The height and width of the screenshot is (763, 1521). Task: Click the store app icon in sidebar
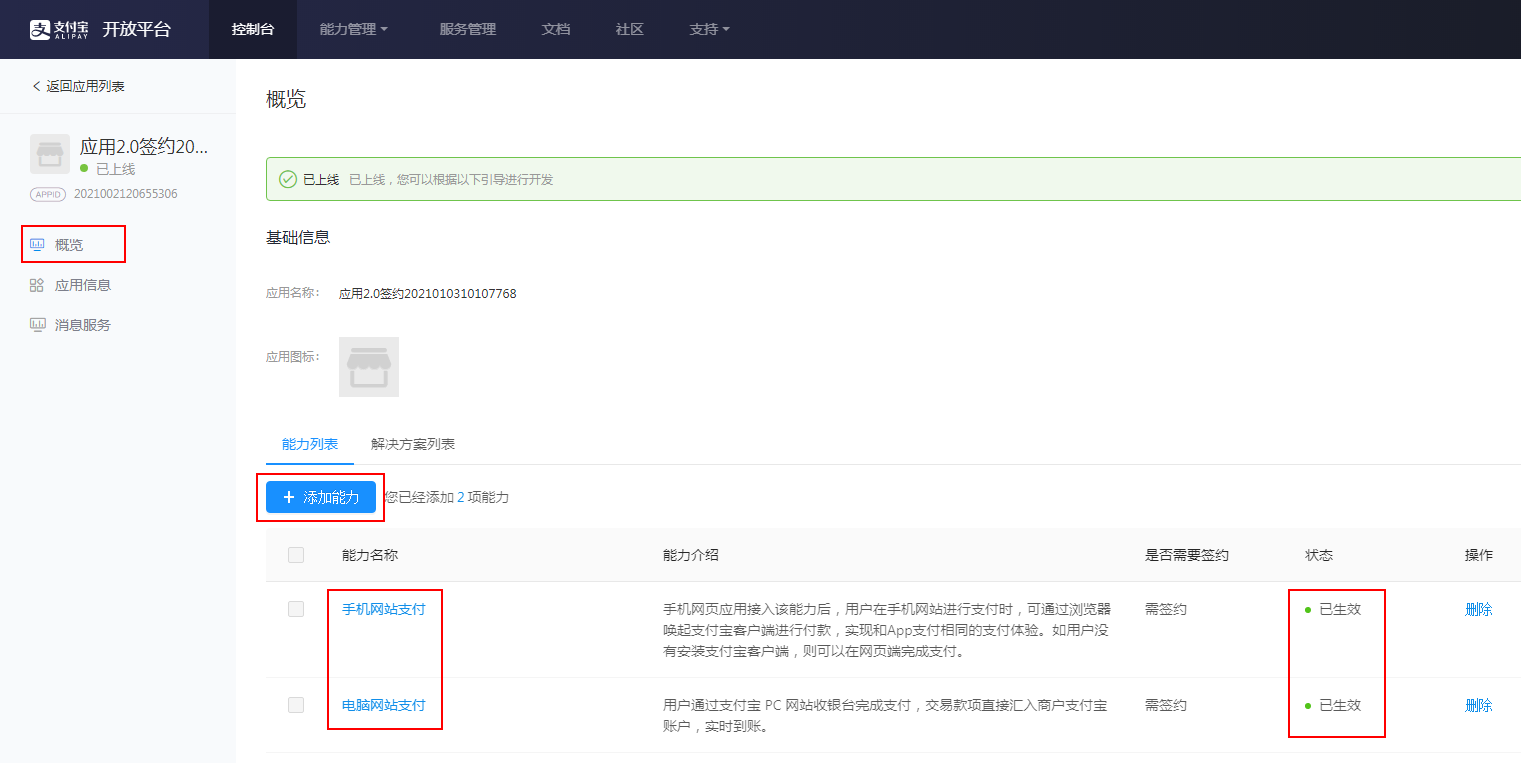point(50,154)
